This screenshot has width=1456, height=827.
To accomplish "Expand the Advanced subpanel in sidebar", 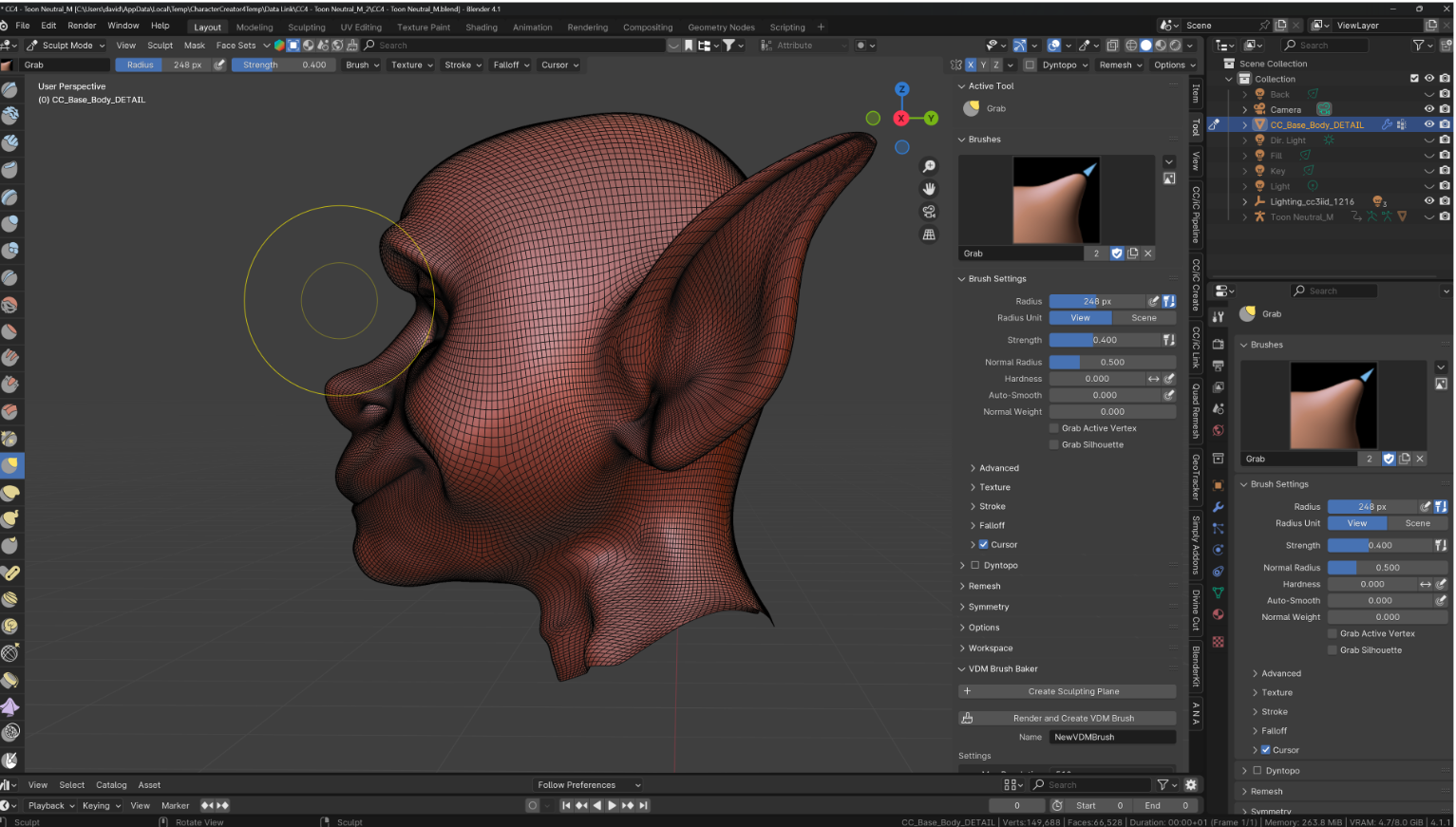I will pyautogui.click(x=999, y=468).
